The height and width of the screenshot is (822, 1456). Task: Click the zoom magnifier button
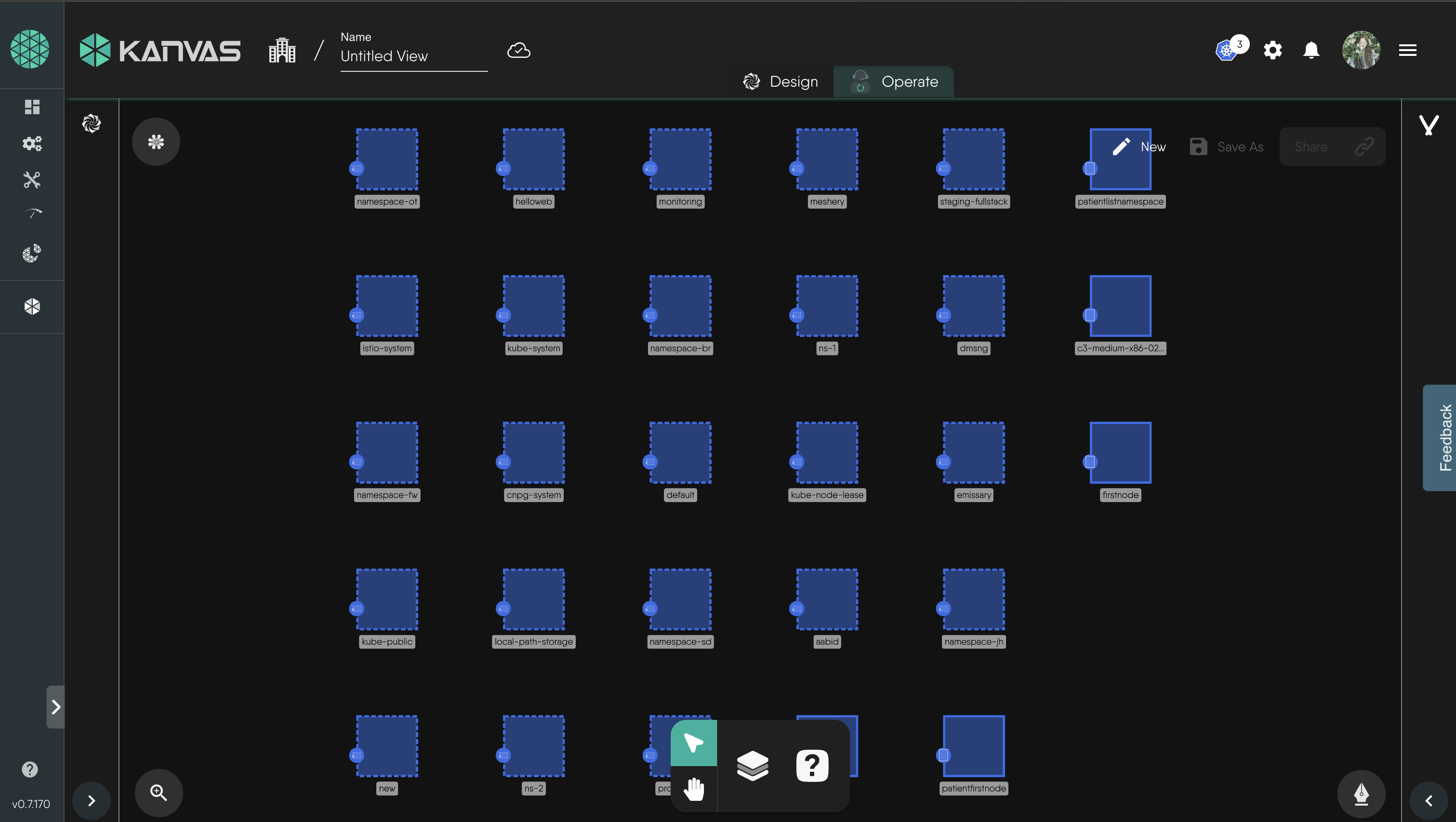pyautogui.click(x=158, y=793)
